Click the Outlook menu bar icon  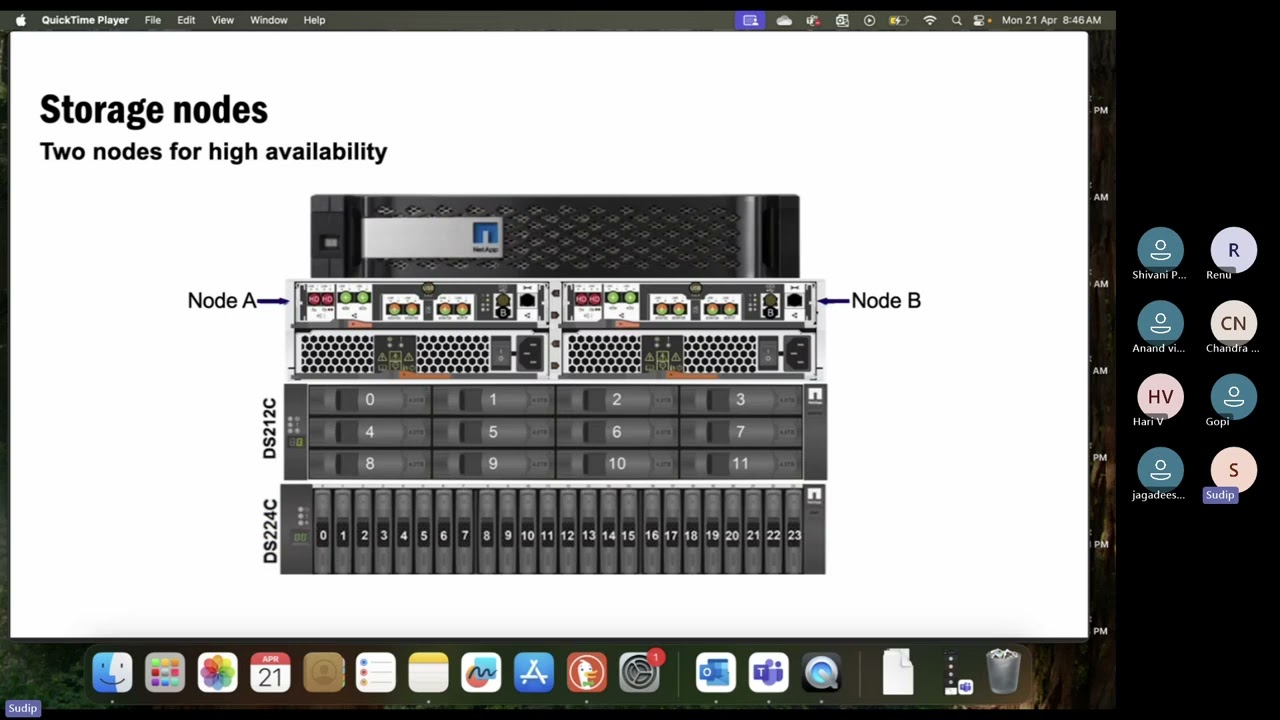[842, 20]
